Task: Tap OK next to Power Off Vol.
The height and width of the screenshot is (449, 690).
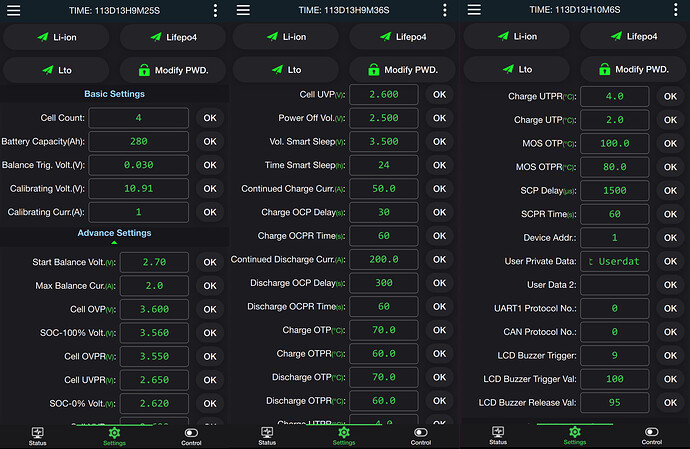Action: tap(439, 118)
